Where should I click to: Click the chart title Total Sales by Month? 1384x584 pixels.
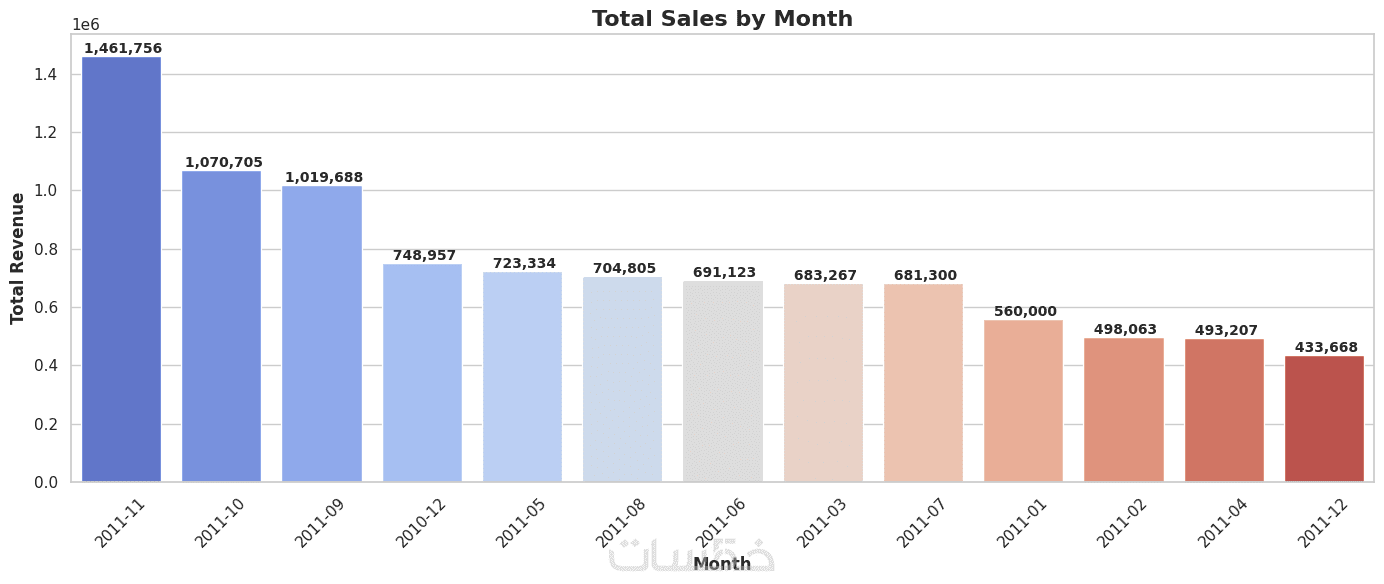point(722,19)
